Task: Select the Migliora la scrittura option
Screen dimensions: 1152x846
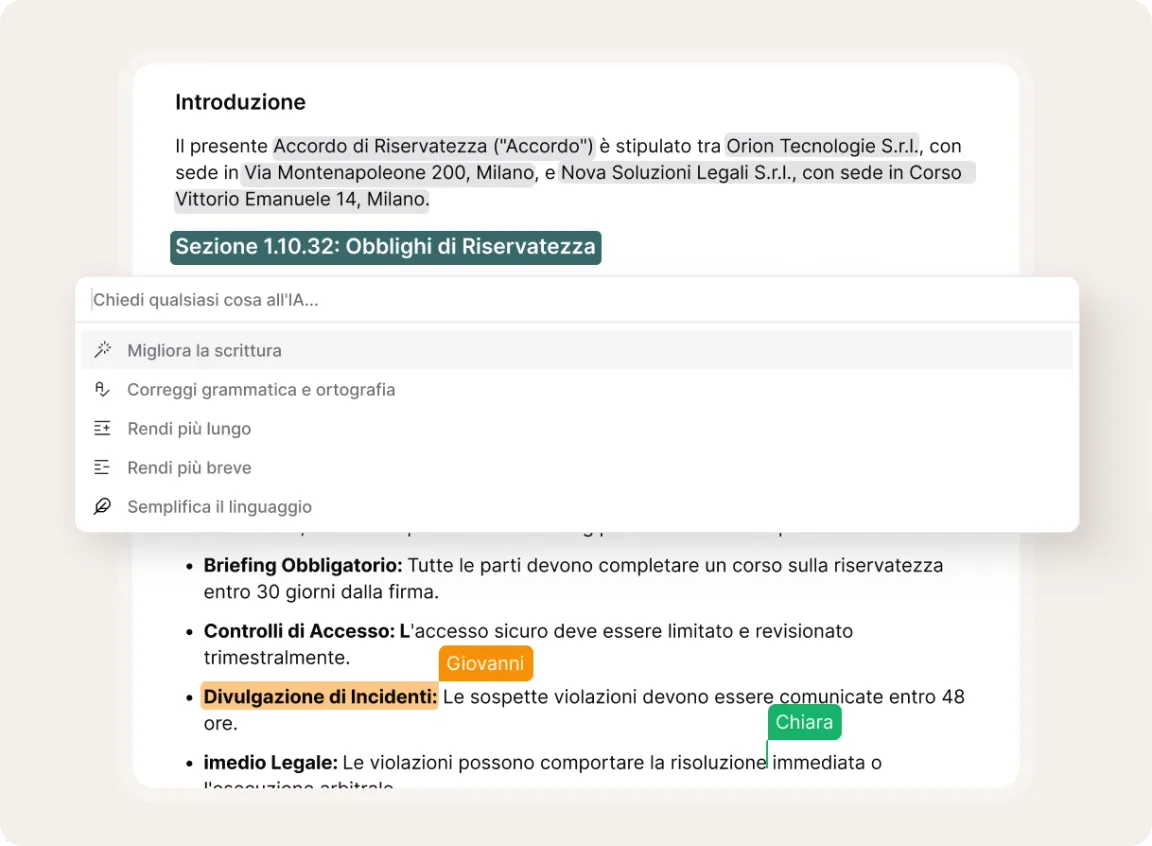Action: [204, 351]
